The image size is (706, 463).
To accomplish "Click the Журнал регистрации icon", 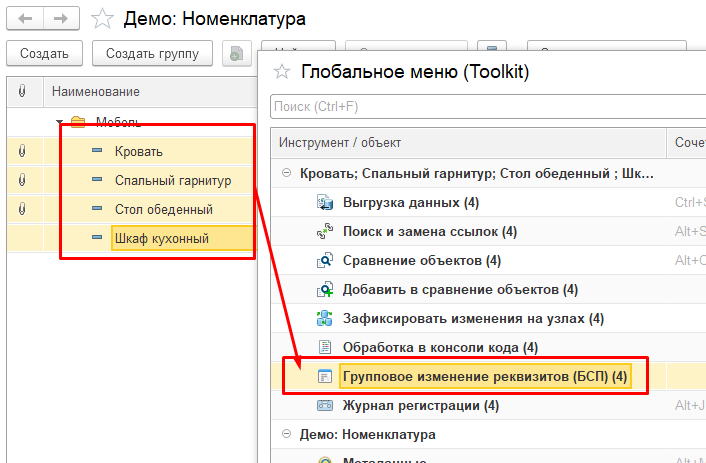I will point(324,406).
